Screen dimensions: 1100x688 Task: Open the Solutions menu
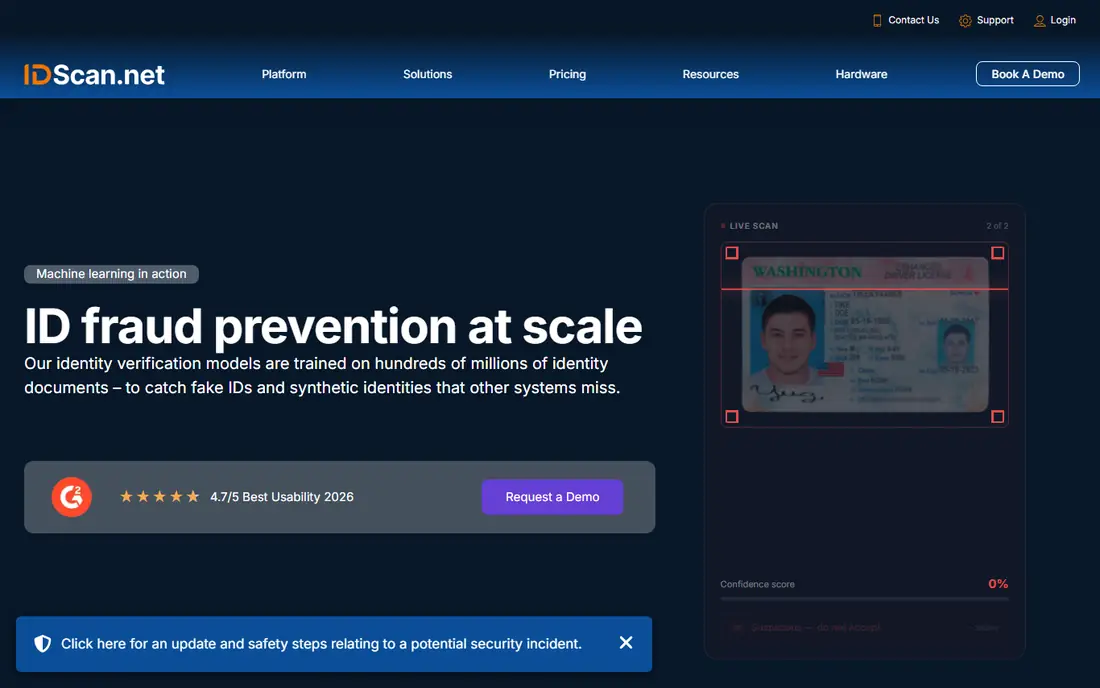point(427,74)
